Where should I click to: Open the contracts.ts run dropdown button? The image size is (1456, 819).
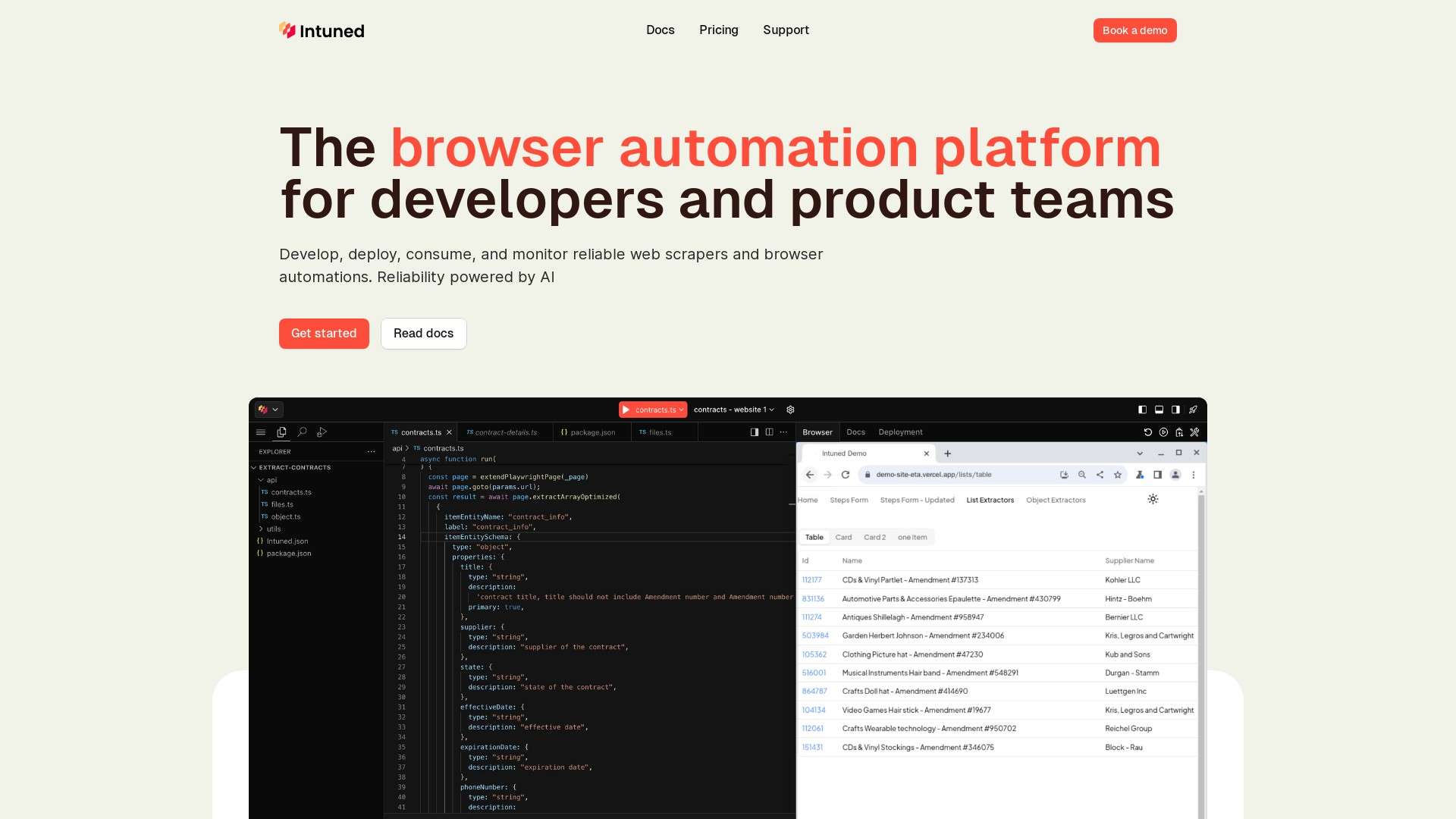point(653,409)
